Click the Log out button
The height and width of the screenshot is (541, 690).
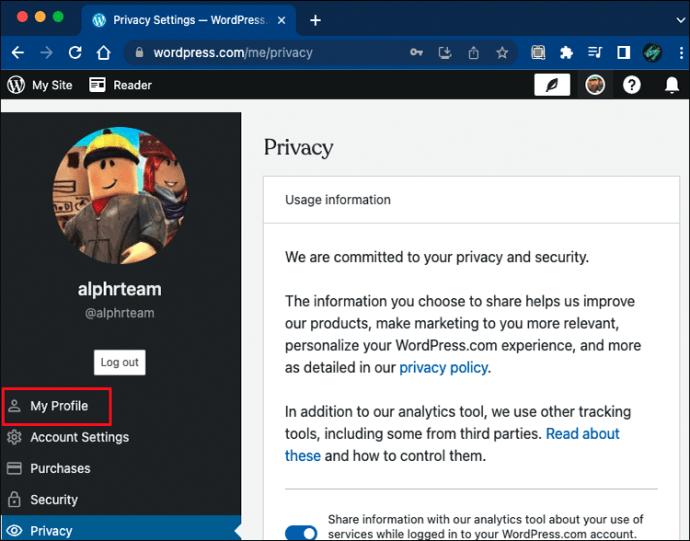(119, 362)
